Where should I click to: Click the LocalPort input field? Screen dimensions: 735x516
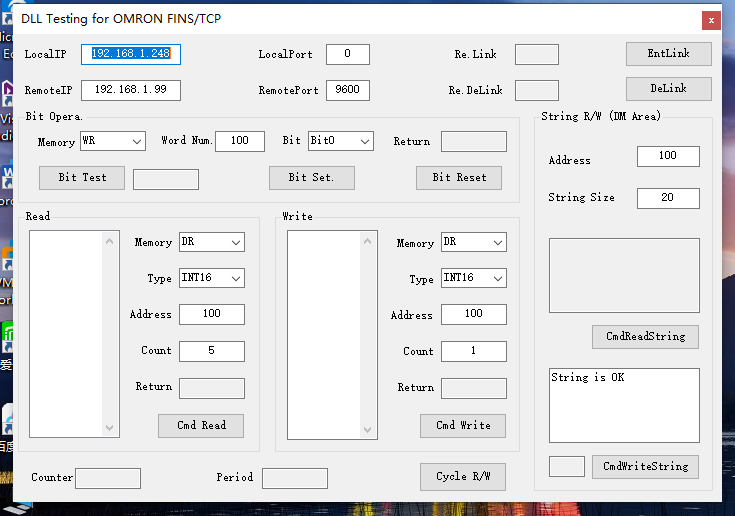tap(348, 54)
